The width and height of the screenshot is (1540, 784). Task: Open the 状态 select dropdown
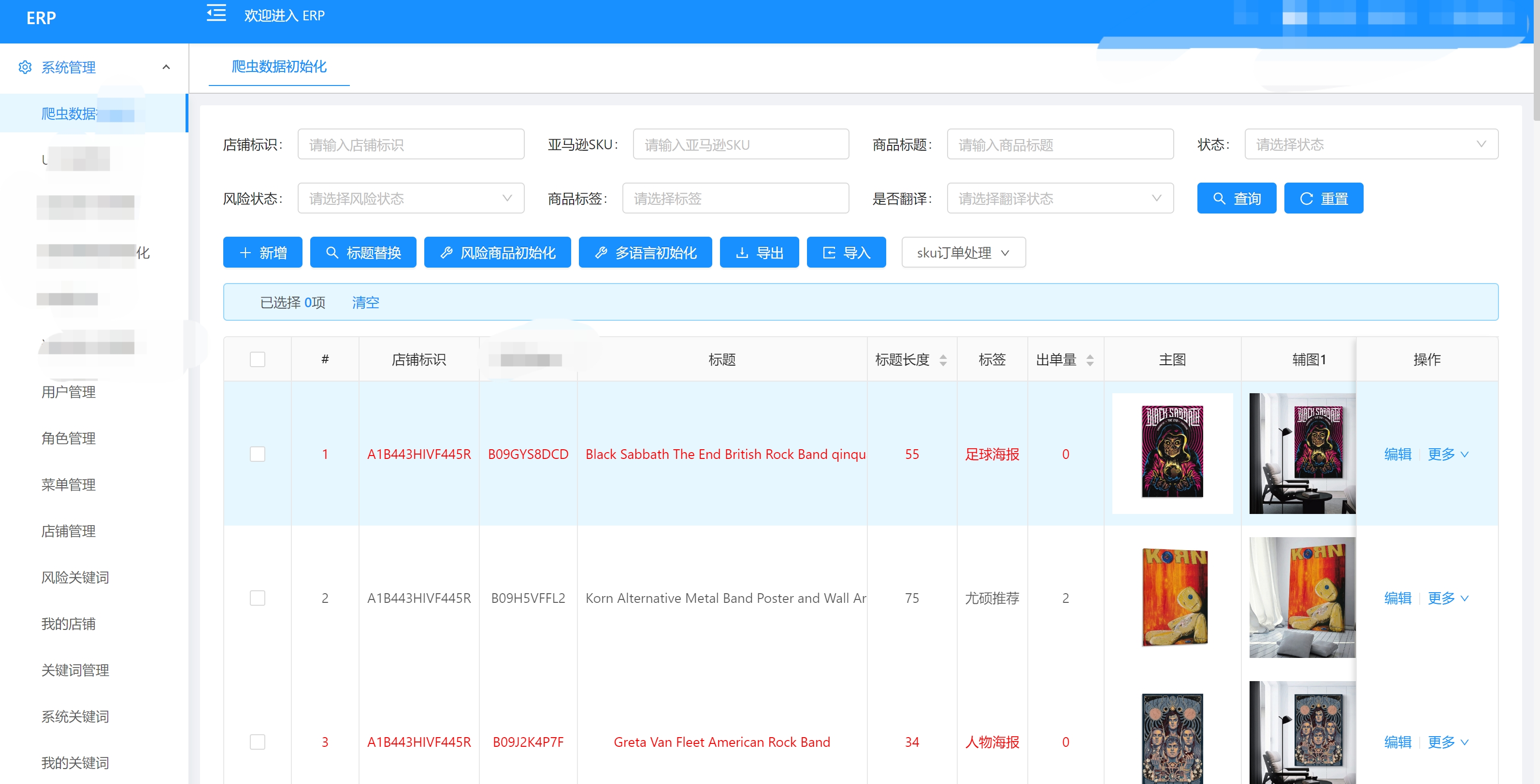click(x=1371, y=144)
